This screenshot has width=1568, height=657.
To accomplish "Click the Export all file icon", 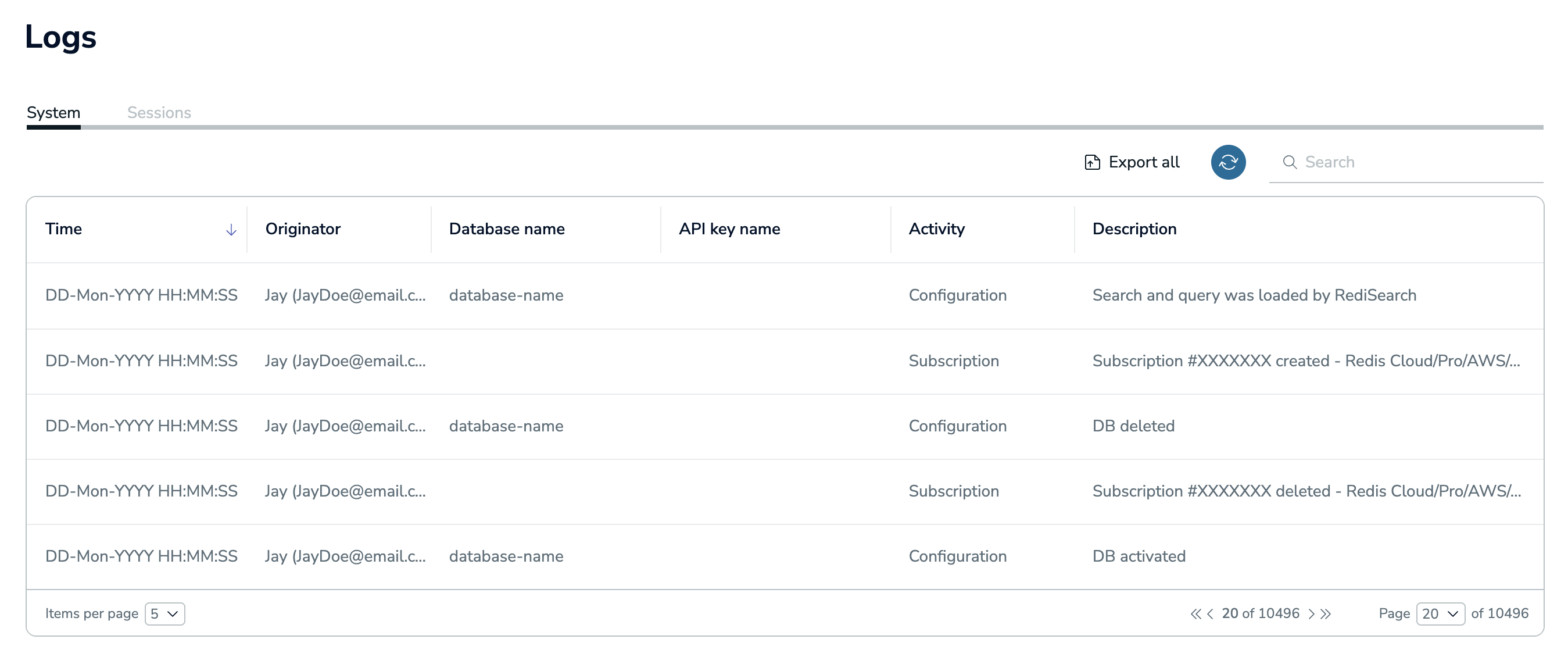I will pyautogui.click(x=1092, y=162).
